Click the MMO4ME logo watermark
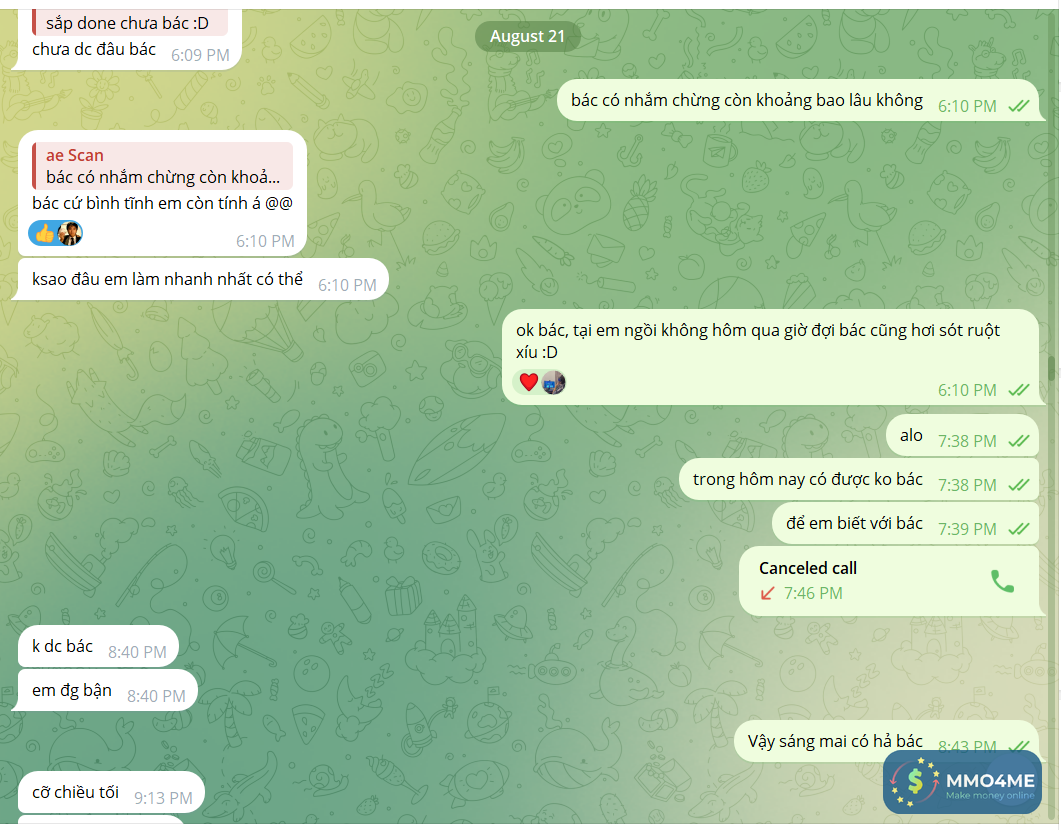Viewport: 1061px width, 830px height. pyautogui.click(x=962, y=782)
